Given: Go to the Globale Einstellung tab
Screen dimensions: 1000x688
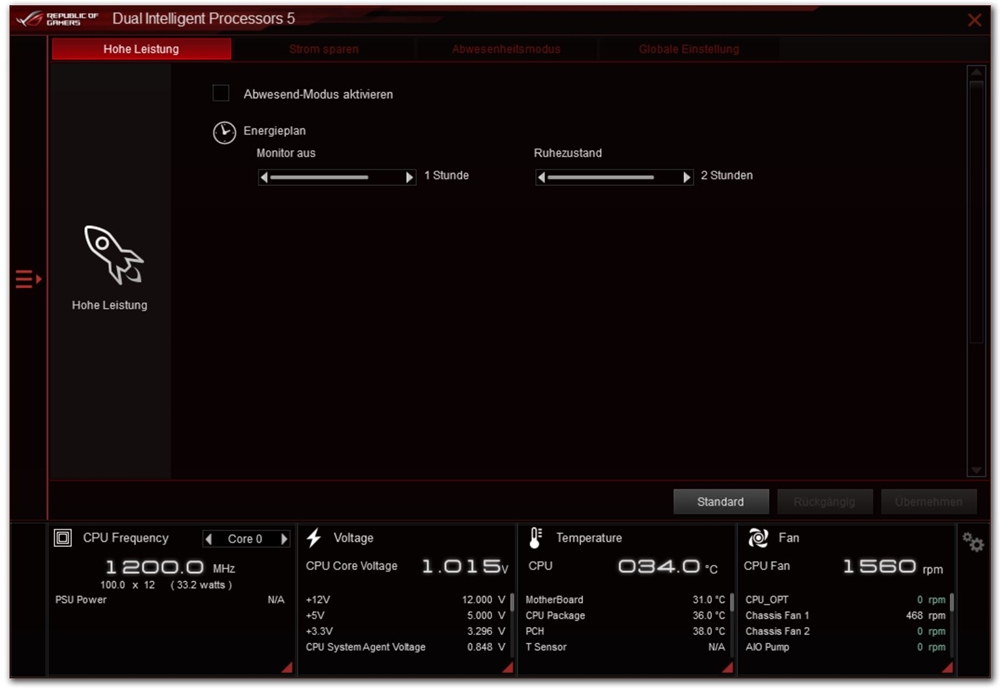Looking at the screenshot, I should point(689,49).
